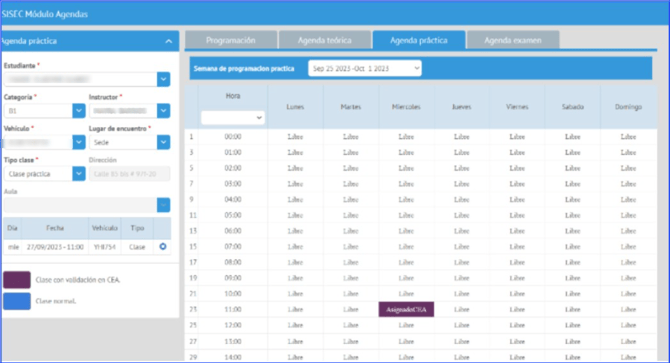Click the purple CEA validation swatch
Screen dimensions: 670x363
[x=17, y=280]
